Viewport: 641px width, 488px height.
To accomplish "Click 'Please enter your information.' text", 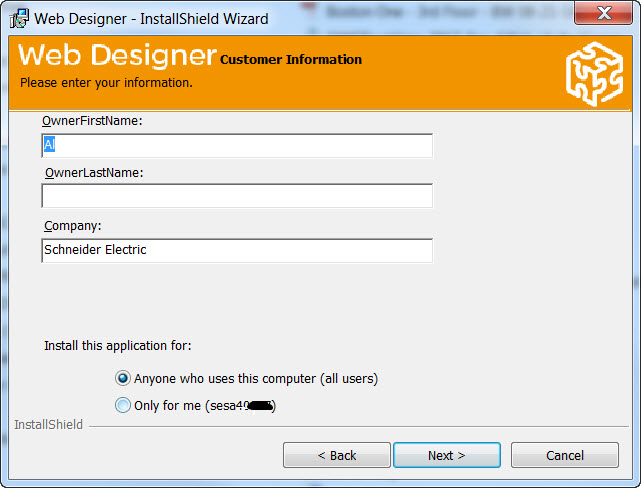I will tap(106, 83).
